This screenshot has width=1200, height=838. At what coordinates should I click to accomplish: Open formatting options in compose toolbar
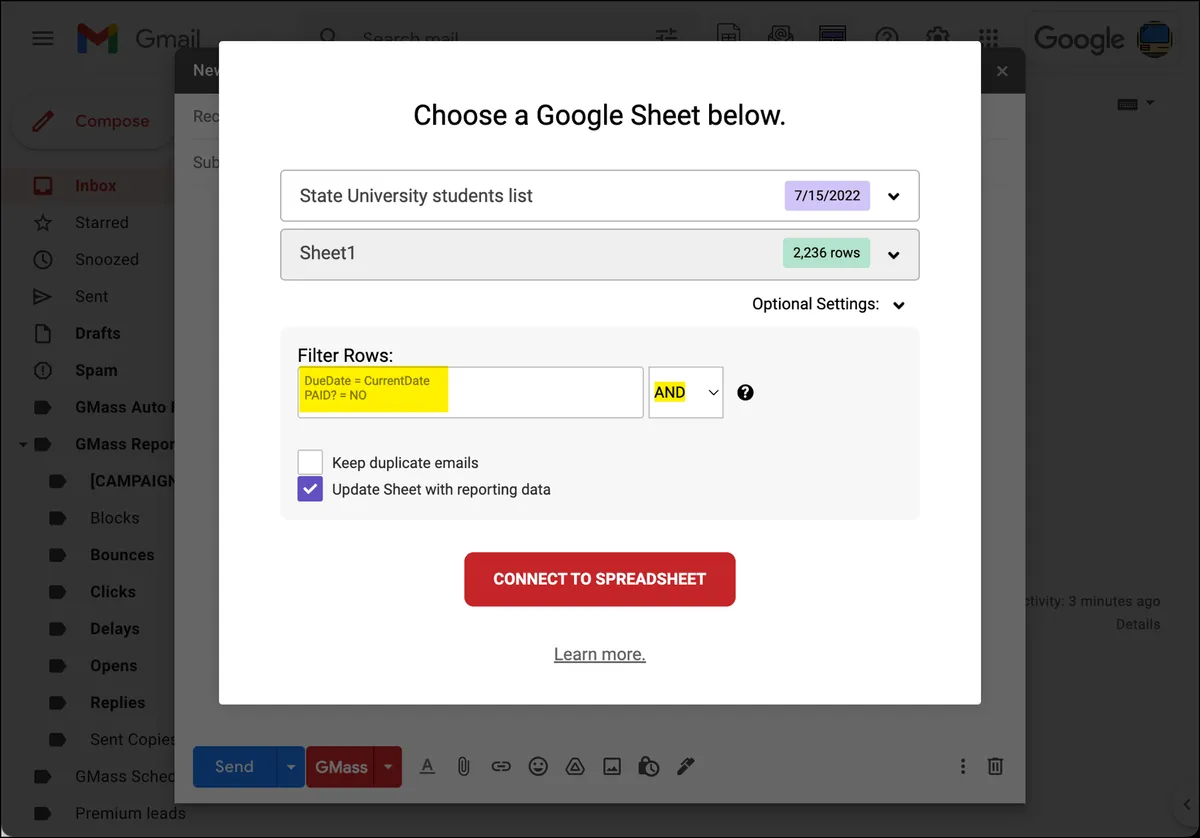pyautogui.click(x=427, y=766)
